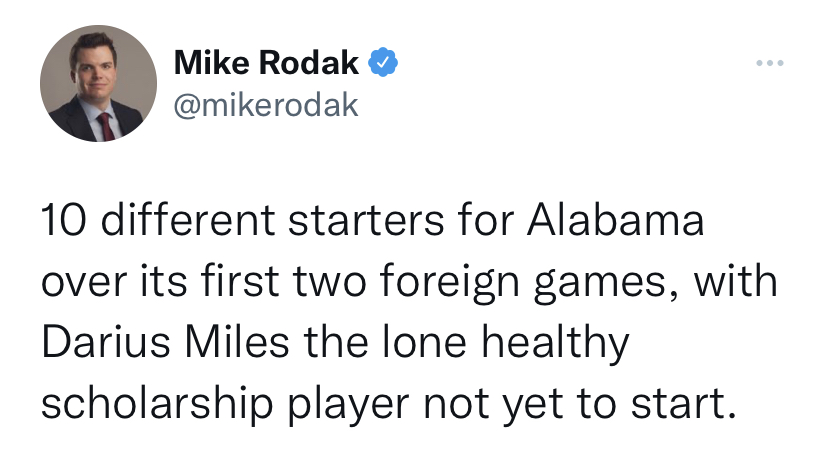Viewport: 828px width, 461px height.
Task: Open the three-dot more options menu
Action: (769, 63)
